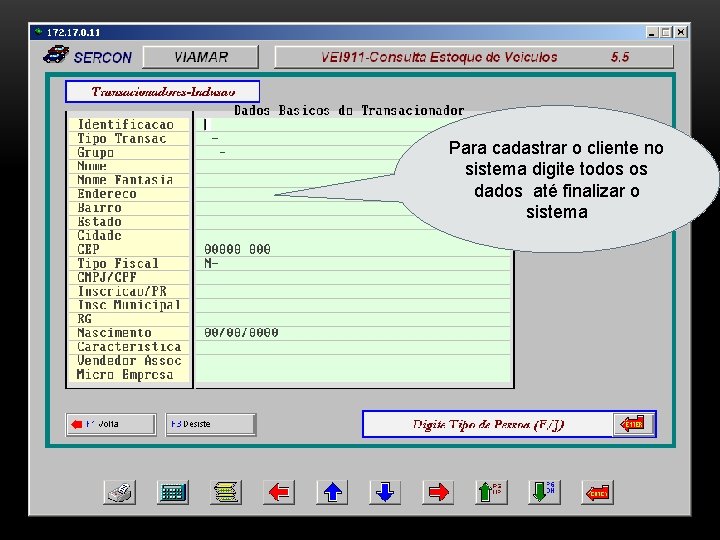The image size is (720, 540).
Task: Click the VIAMAR button
Action: 201,57
